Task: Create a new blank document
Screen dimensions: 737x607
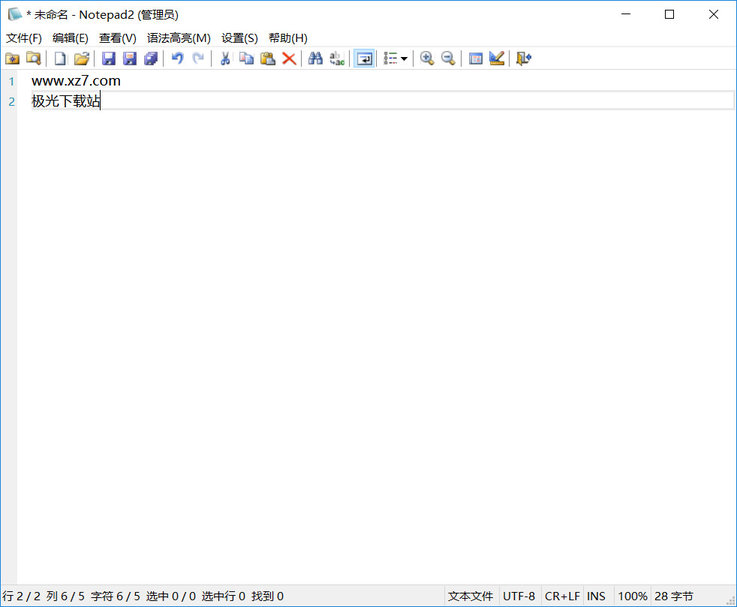Action: click(60, 59)
